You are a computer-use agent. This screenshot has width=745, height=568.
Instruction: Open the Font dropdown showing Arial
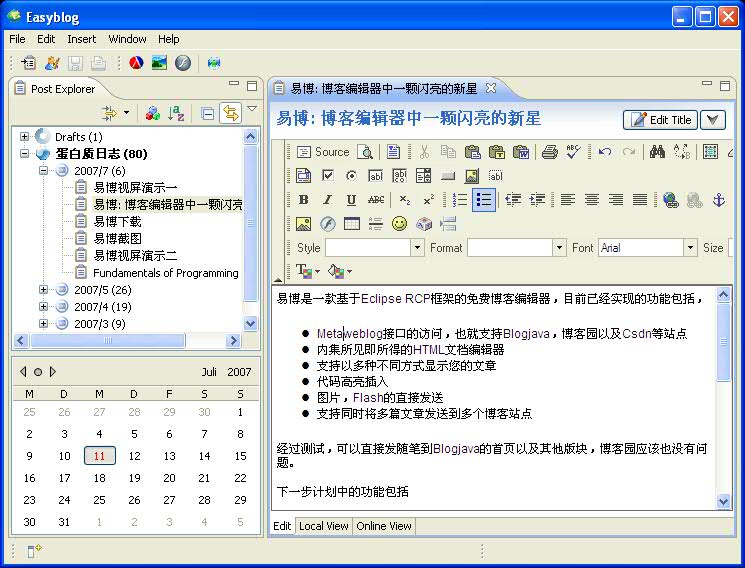690,248
